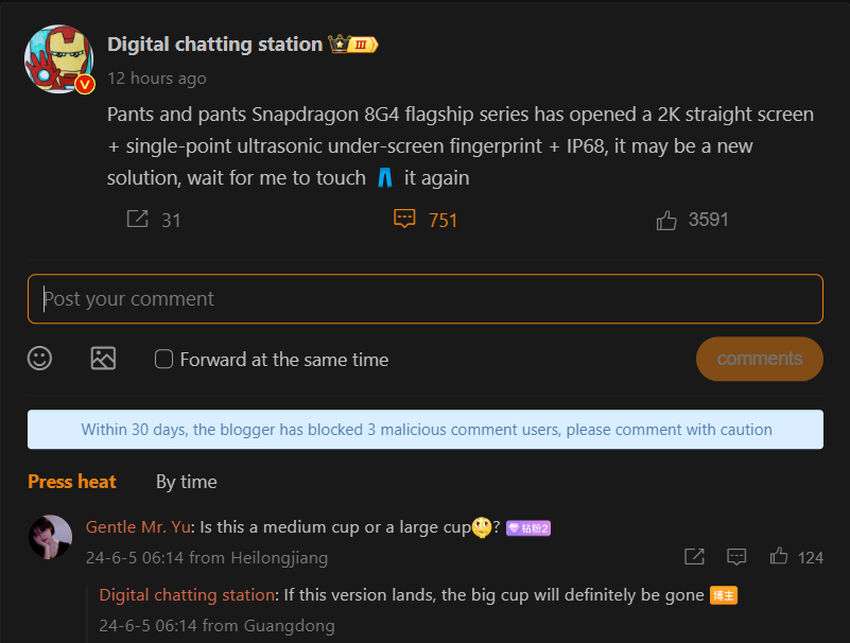Open the post's comment icon showing 751

coord(404,219)
